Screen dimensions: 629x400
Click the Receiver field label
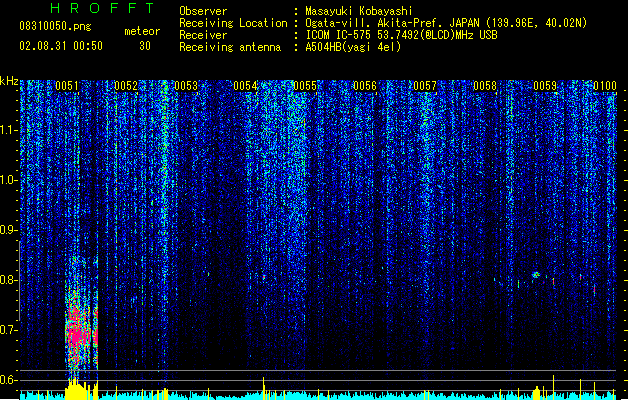pyautogui.click(x=203, y=35)
